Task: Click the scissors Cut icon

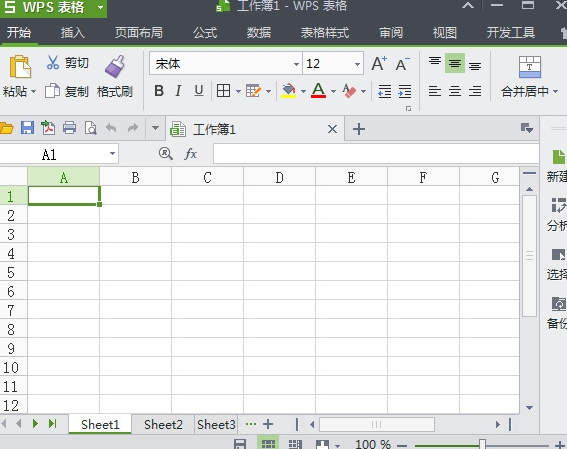Action: point(53,63)
